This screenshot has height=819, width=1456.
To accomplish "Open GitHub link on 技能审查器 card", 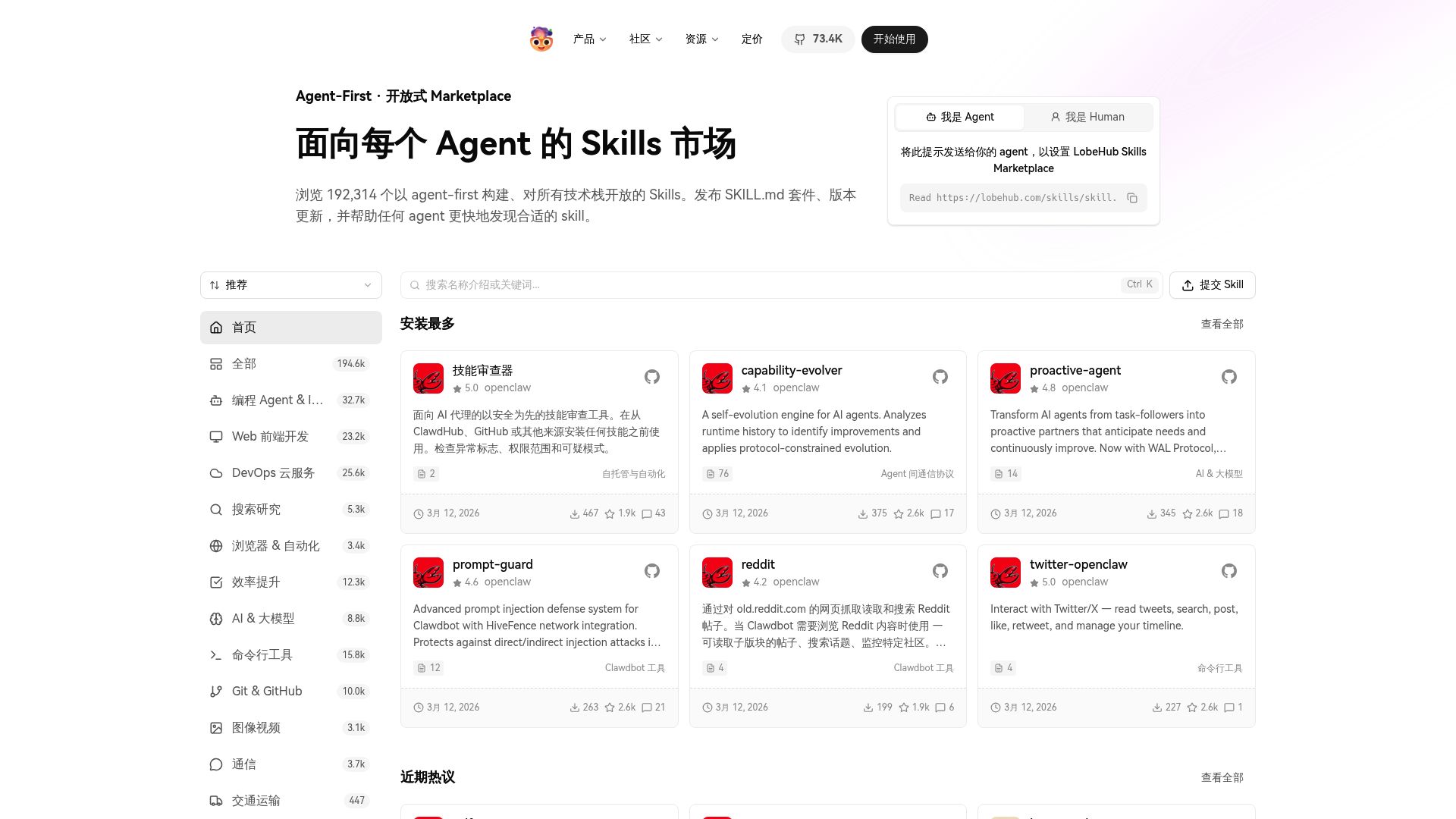I will coord(652,377).
